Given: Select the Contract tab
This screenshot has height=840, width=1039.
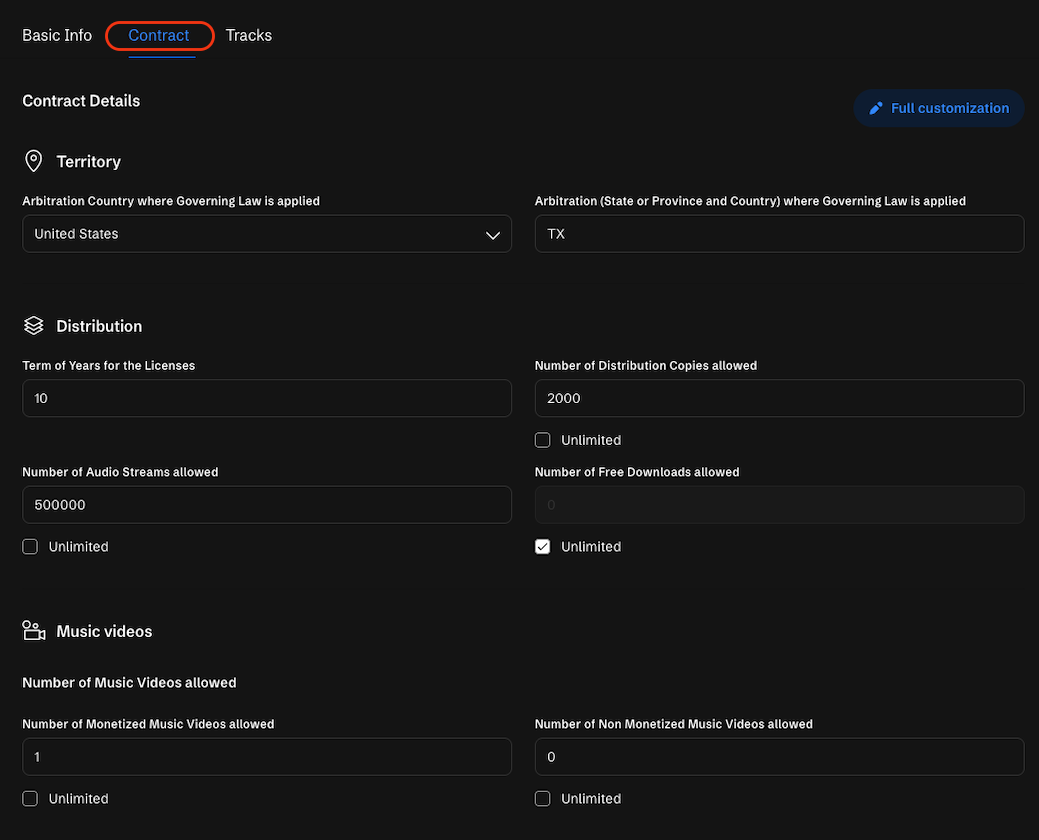Looking at the screenshot, I should [x=159, y=35].
